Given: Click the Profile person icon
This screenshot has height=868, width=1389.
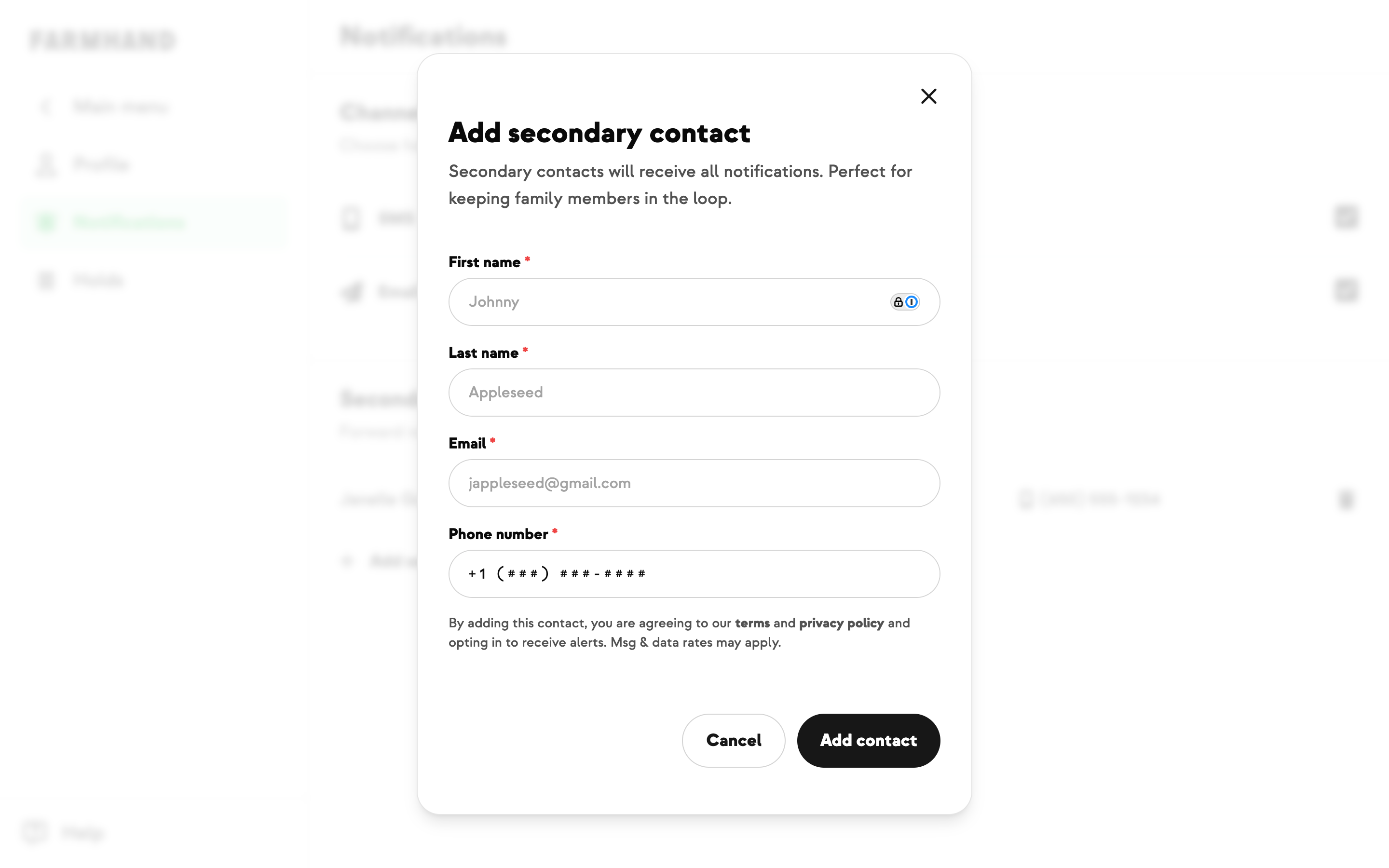Looking at the screenshot, I should (x=46, y=165).
